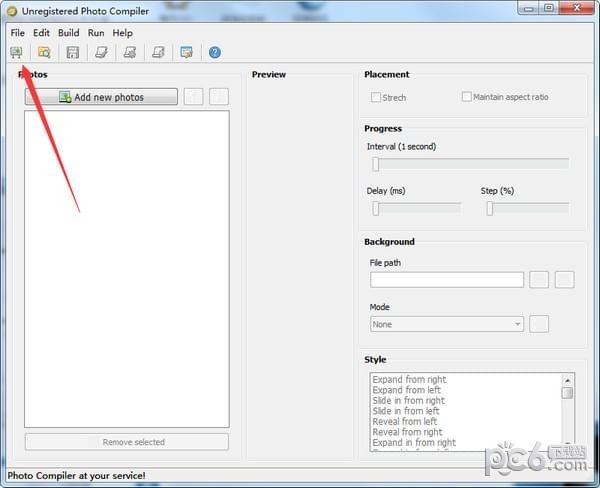600x488 pixels.
Task: Open the Run menu
Action: tap(96, 33)
